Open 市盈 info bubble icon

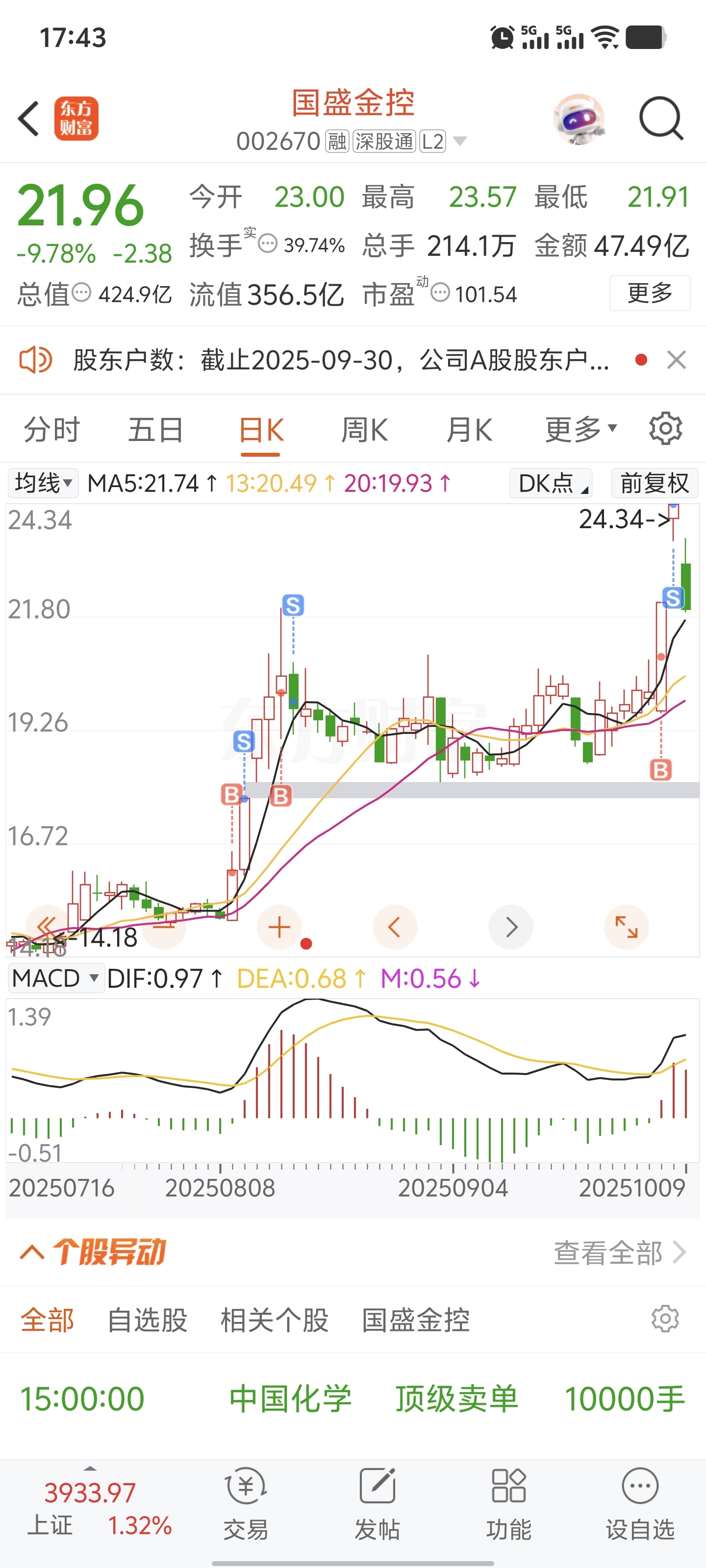pyautogui.click(x=440, y=293)
